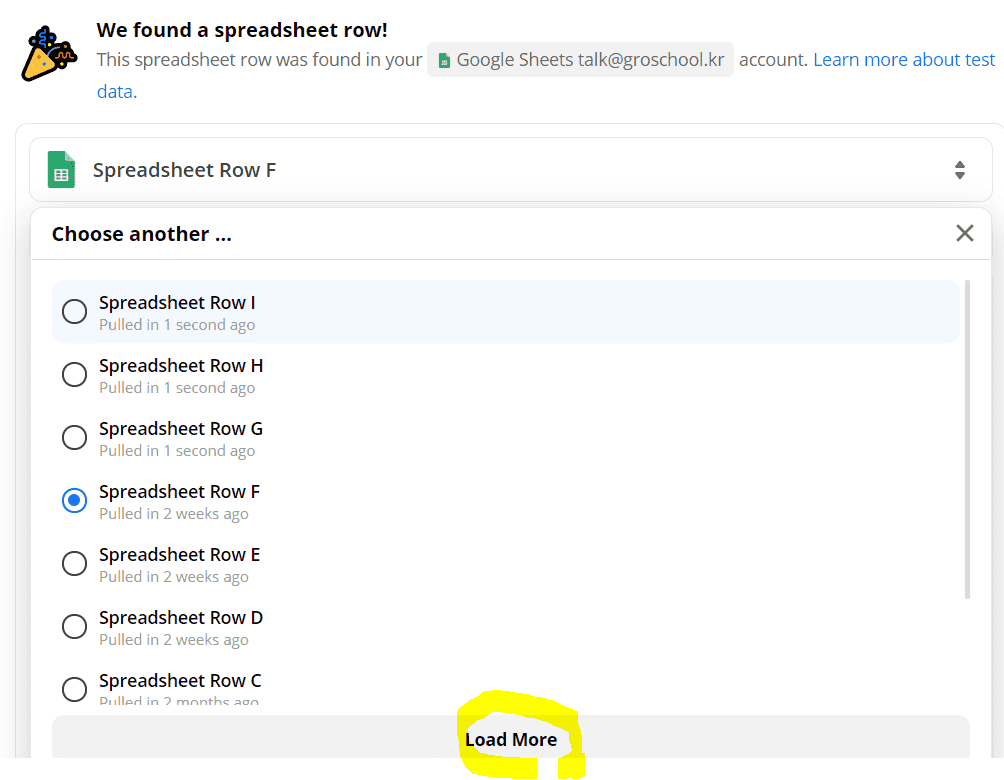The image size is (1004, 780).
Task: Click the 'Spreadsheet Row I' label text
Action: (x=177, y=302)
